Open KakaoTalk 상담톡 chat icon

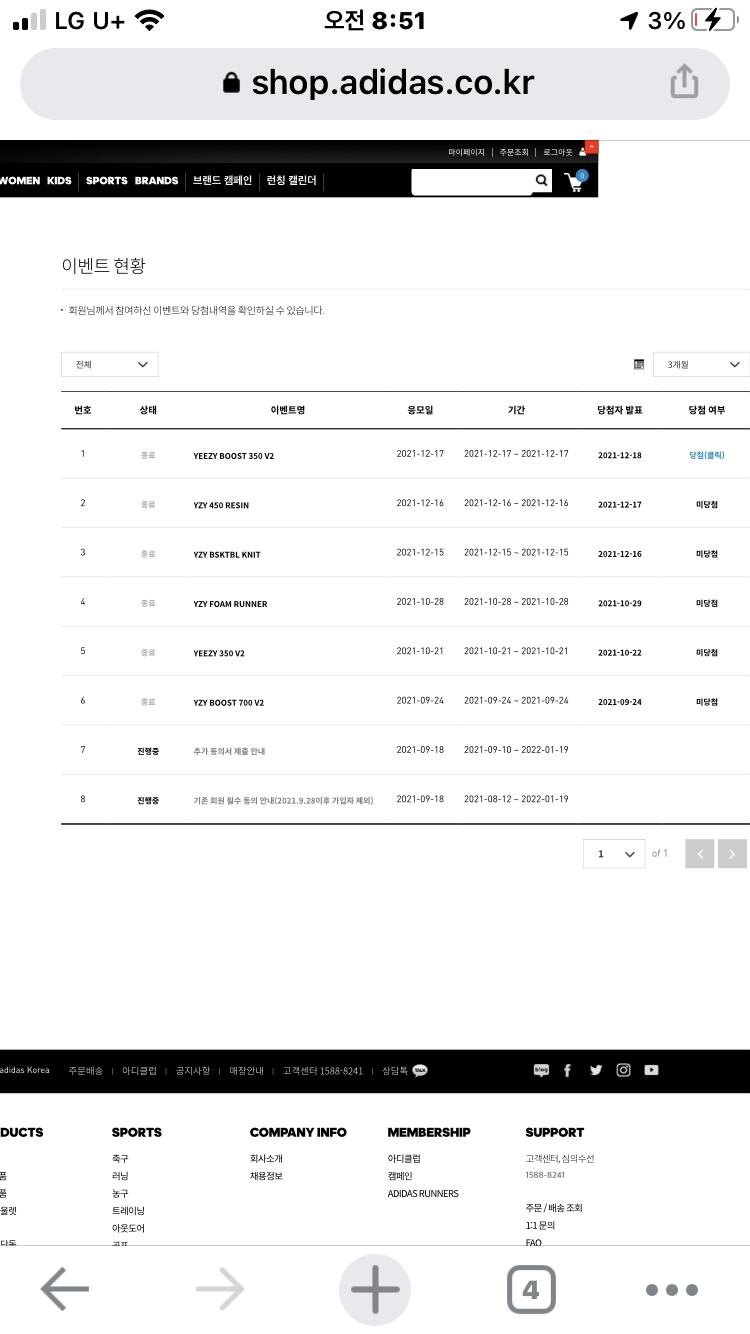point(420,1070)
